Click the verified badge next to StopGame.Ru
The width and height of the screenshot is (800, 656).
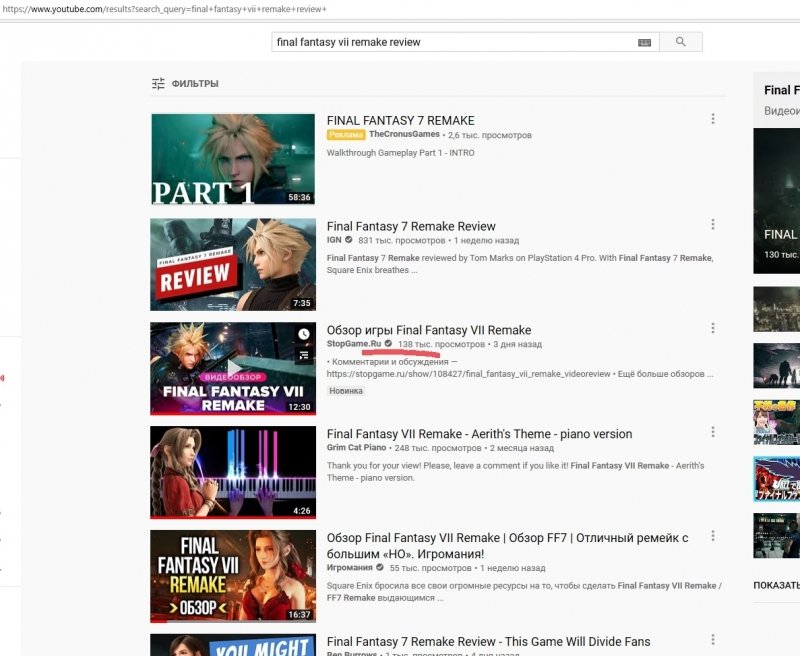coord(388,344)
